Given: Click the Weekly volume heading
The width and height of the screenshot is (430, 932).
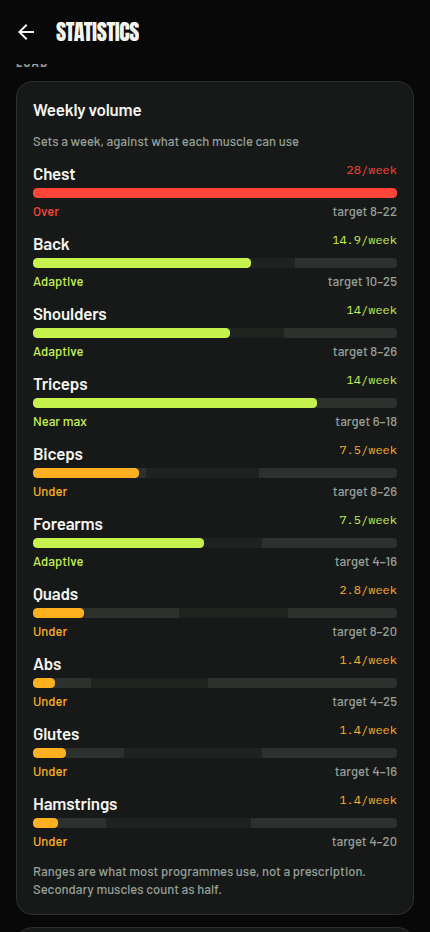Looking at the screenshot, I should [87, 111].
